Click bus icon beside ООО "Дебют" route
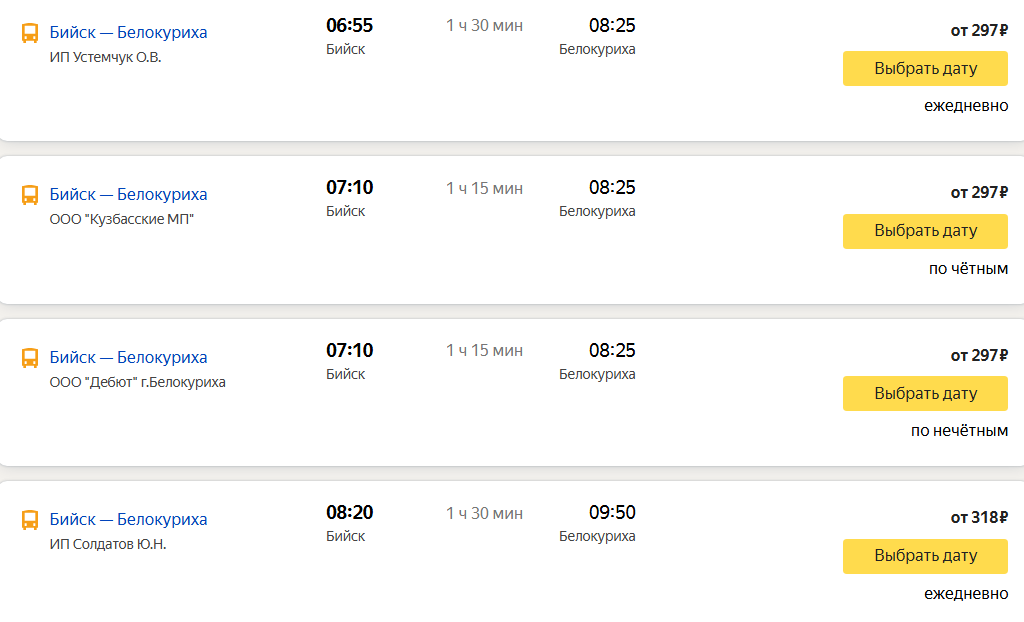This screenshot has width=1024, height=622. 29,358
